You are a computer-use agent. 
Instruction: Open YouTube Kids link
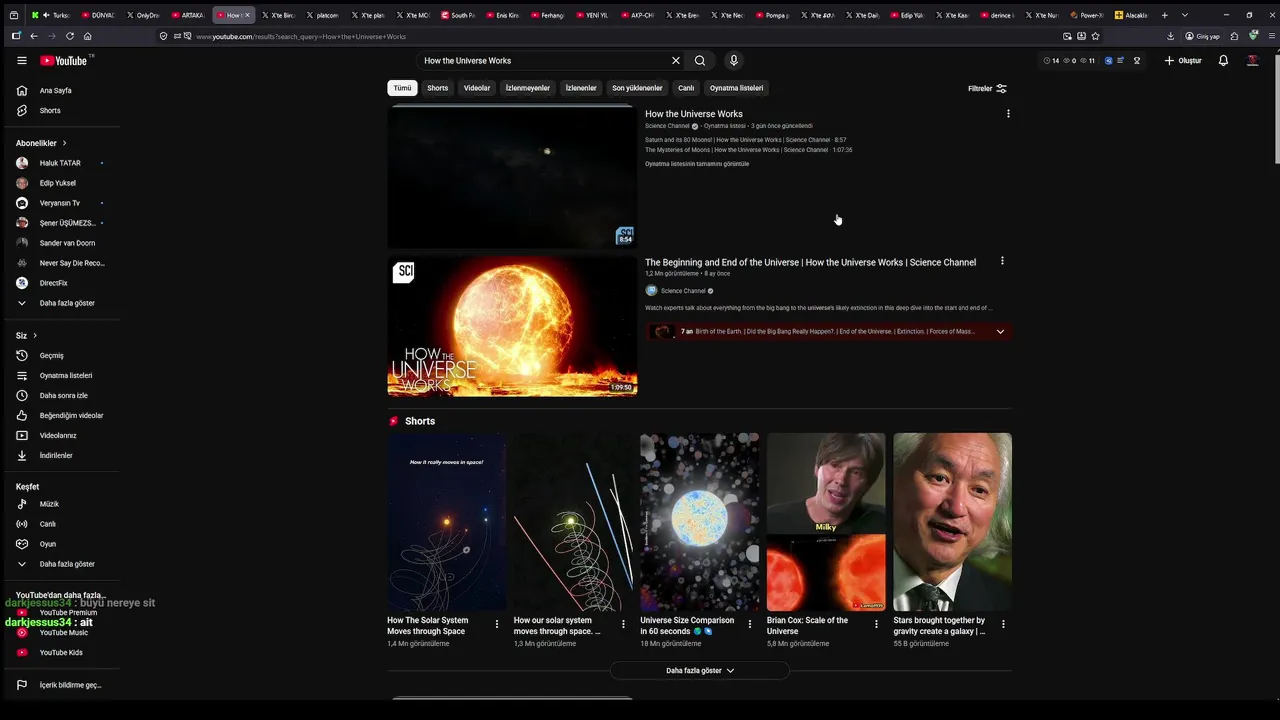62,653
